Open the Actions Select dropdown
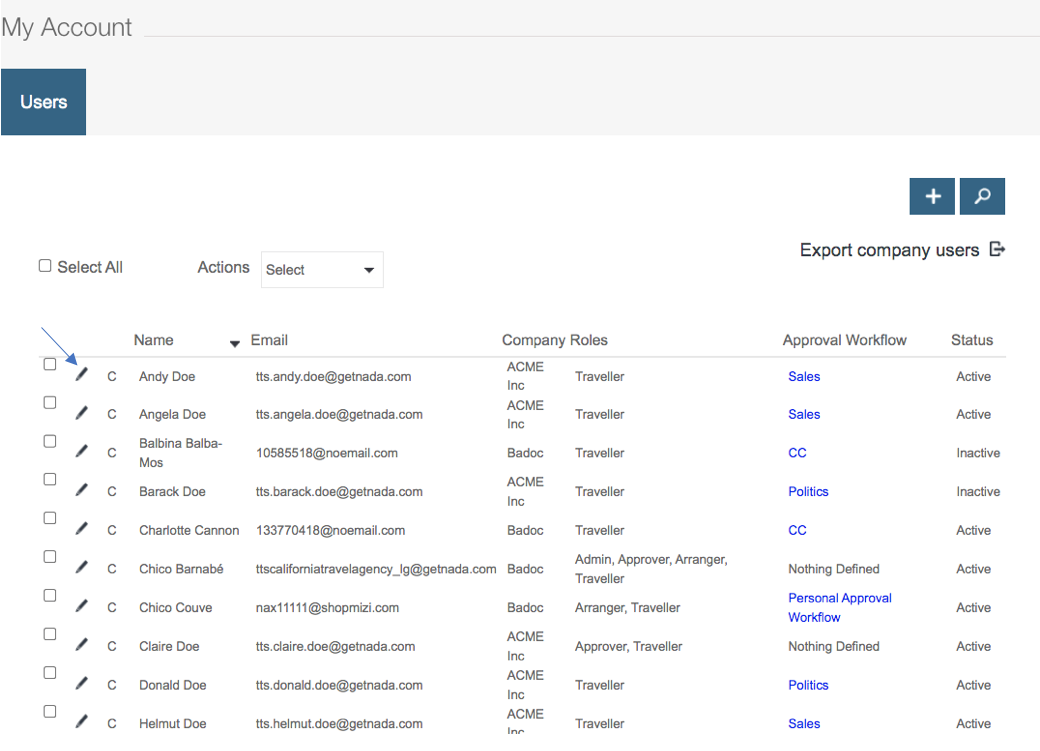Image resolution: width=1040 pixels, height=751 pixels. pos(322,270)
